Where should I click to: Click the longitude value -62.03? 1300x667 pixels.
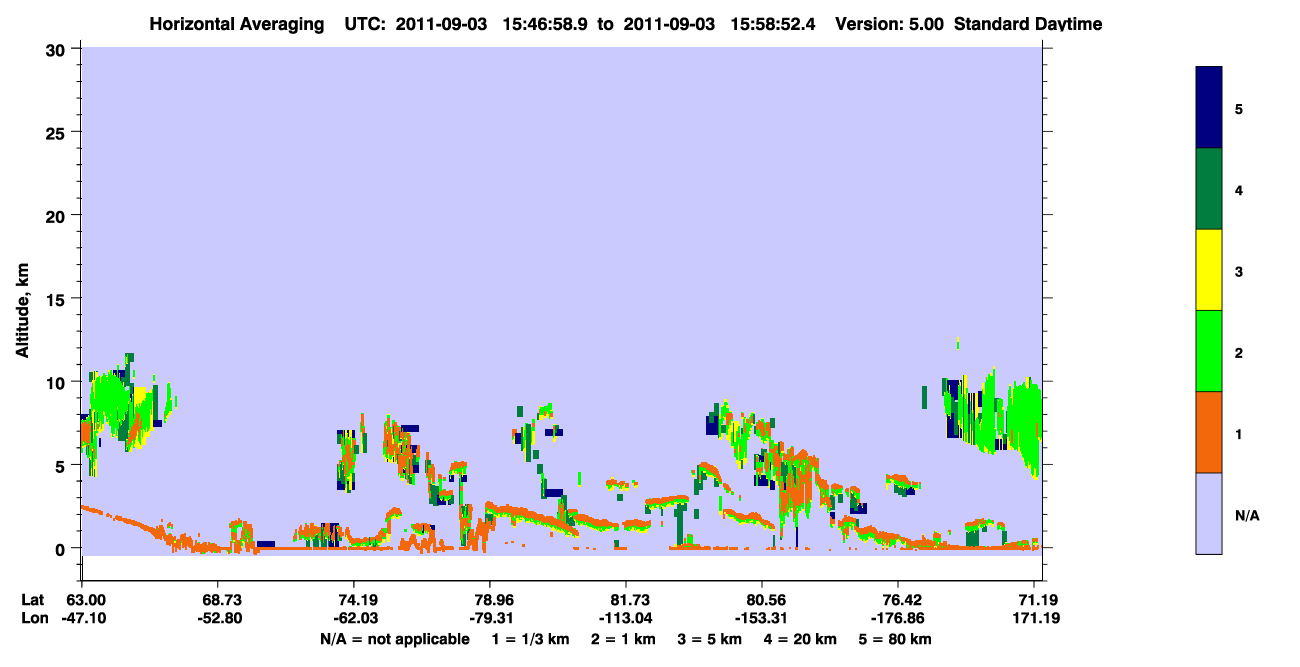pyautogui.click(x=354, y=618)
